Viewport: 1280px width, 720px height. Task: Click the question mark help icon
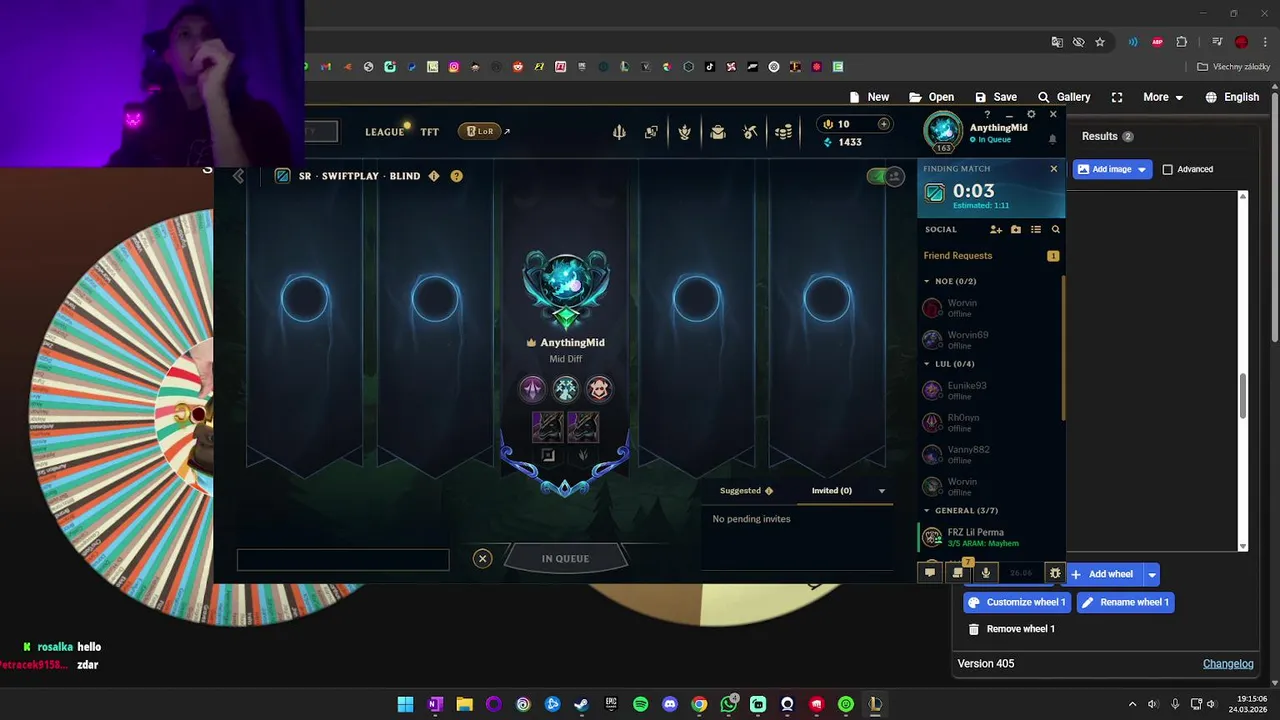pyautogui.click(x=987, y=115)
